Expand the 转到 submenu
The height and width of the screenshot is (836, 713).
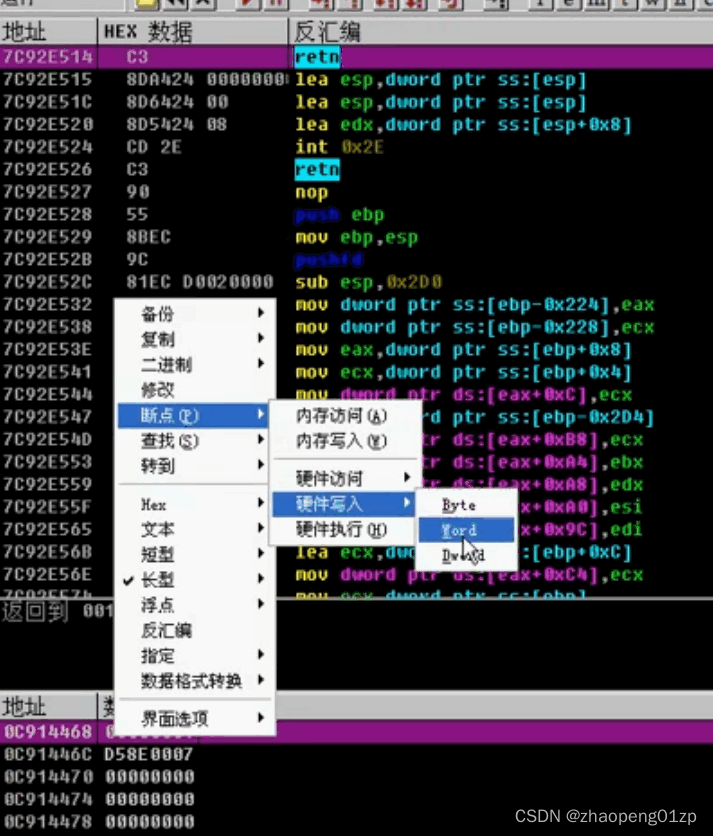[195, 466]
